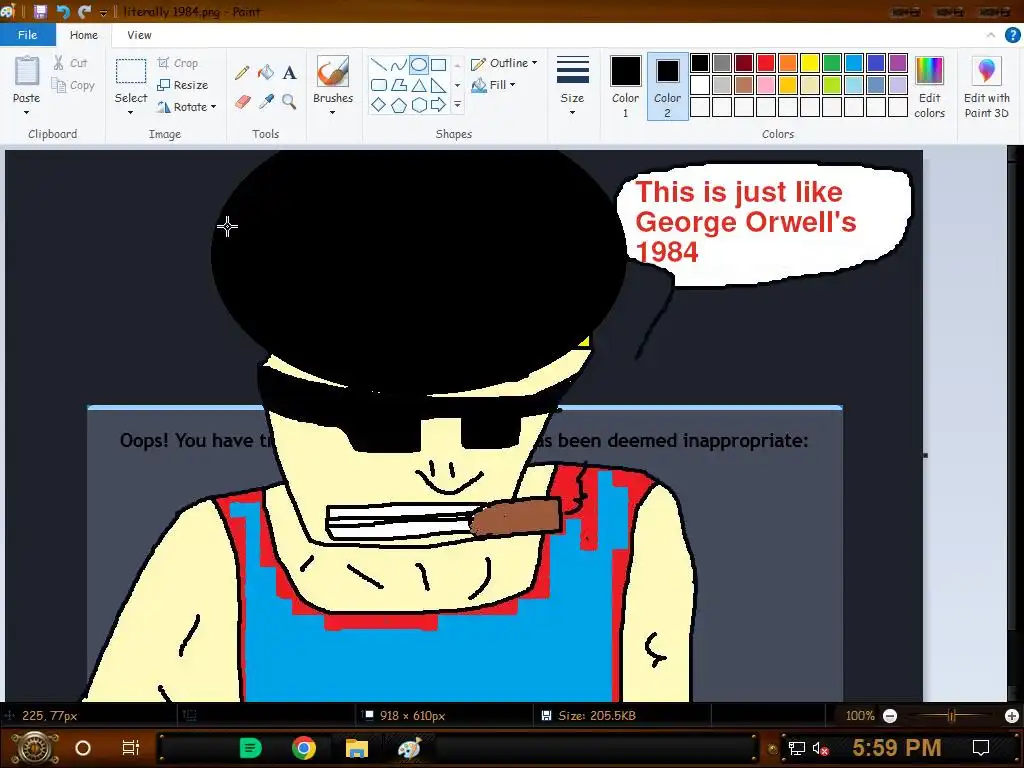Screen dimensions: 1024x768
Task: Click the Undo arrow in title bar
Action: 63,11
